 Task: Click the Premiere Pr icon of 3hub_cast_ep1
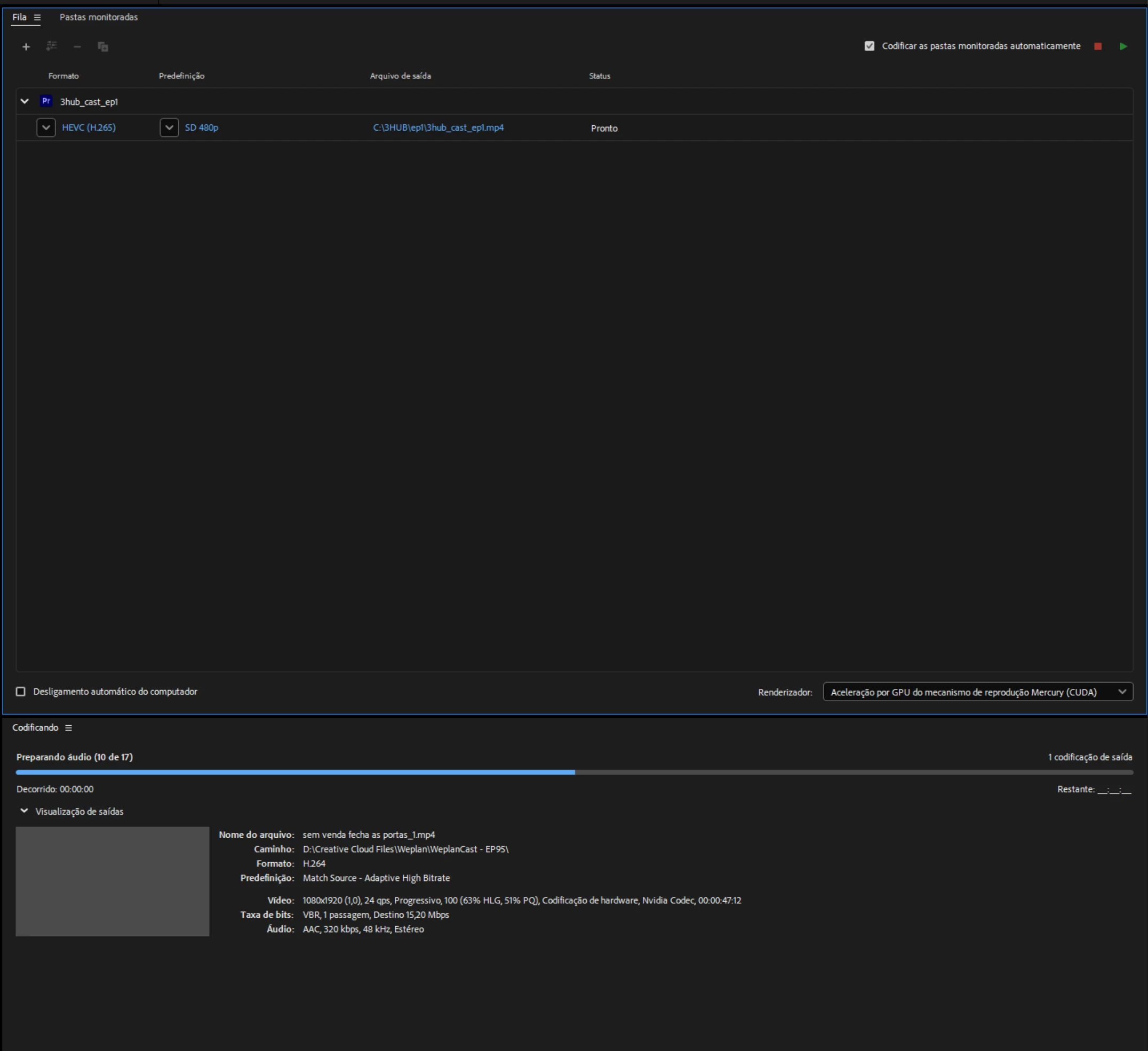point(46,101)
